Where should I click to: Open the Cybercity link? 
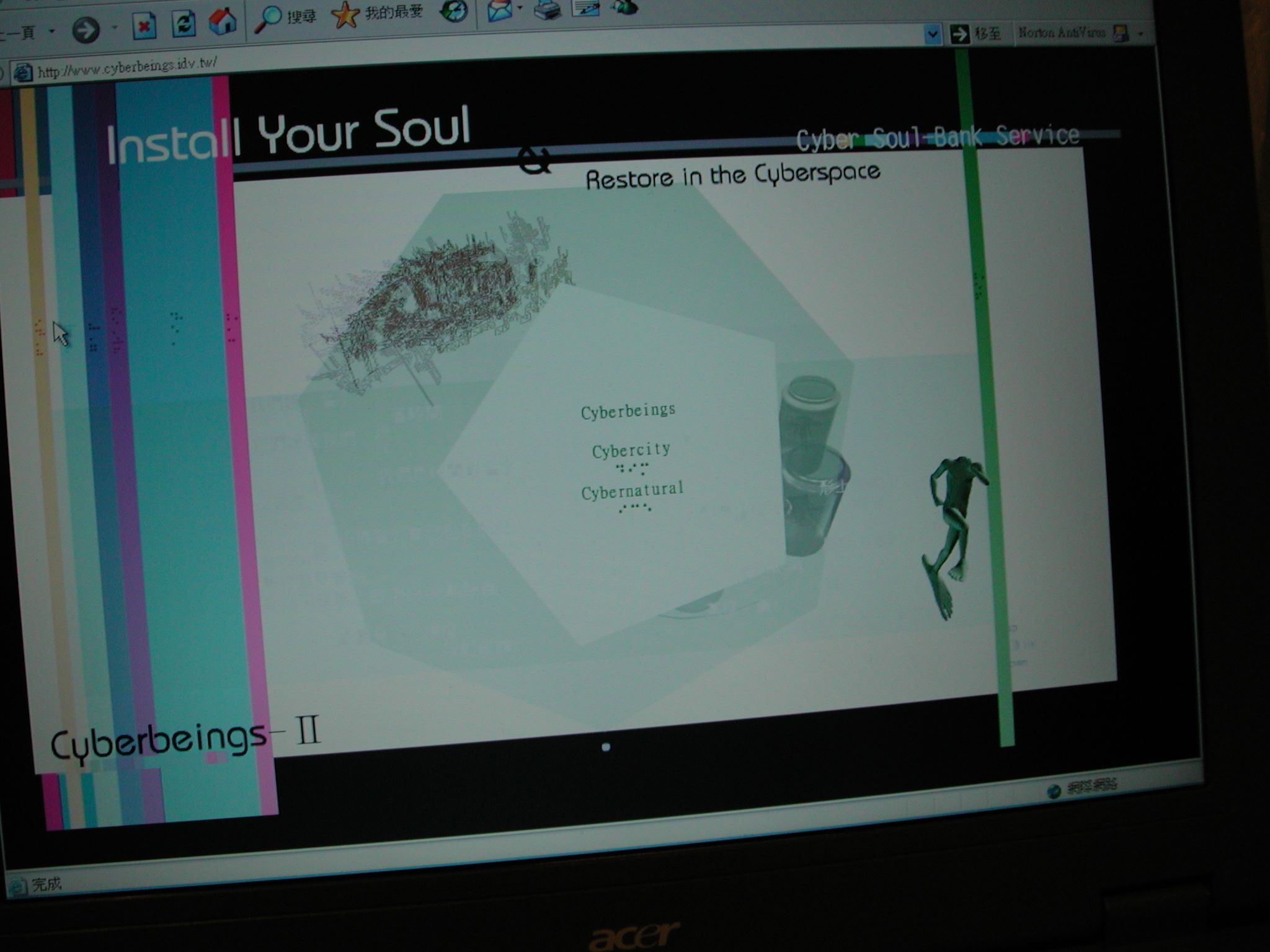(x=631, y=449)
